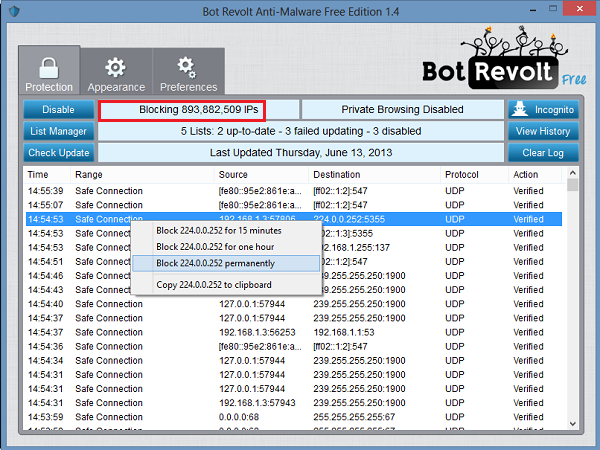Click the Private Browsing Disabled status
Screen dimensions: 600x450
[403, 109]
